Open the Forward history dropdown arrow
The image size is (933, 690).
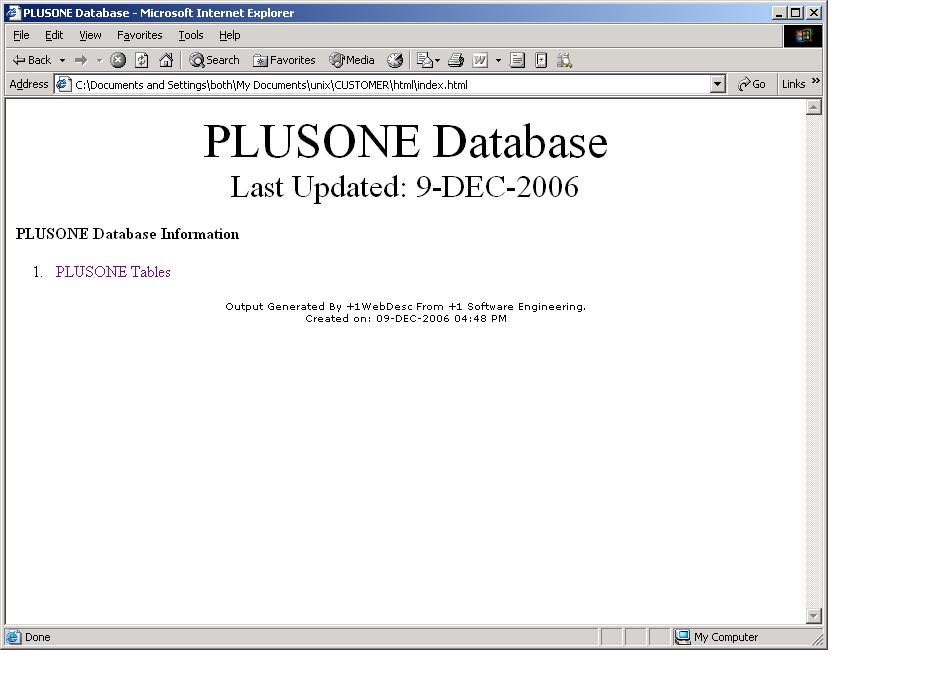coord(99,60)
